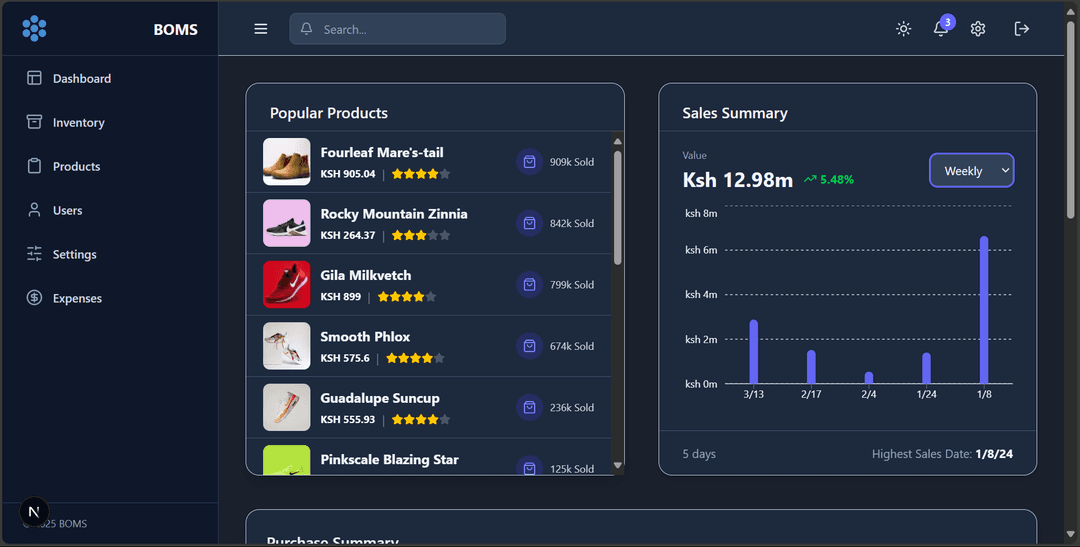
Task: Switch theme with the sun icon
Action: tap(903, 29)
